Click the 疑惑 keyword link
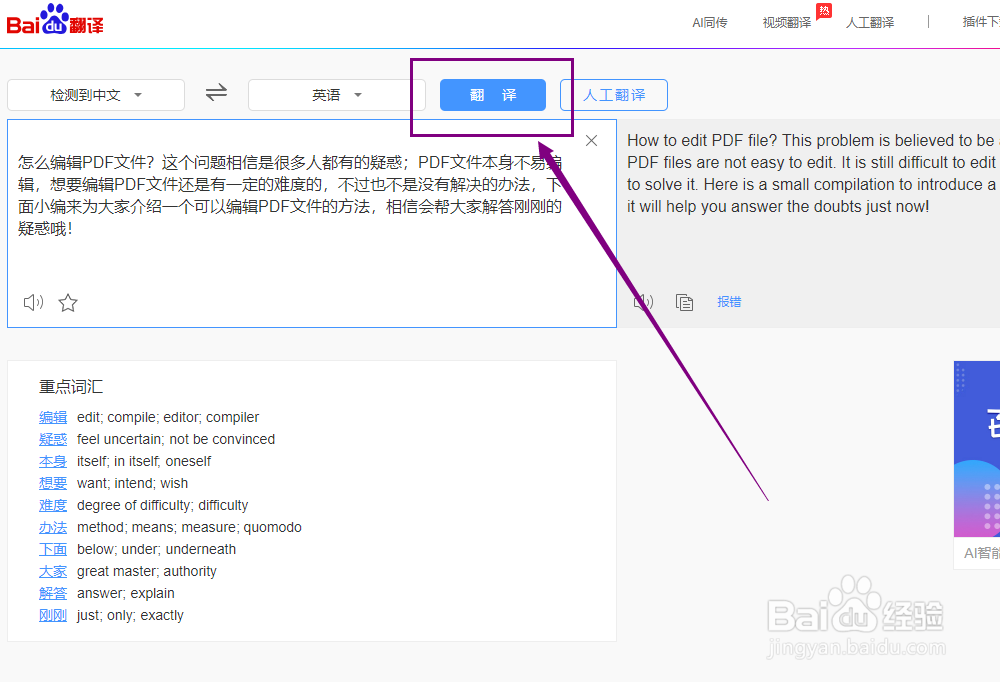 pyautogui.click(x=52, y=439)
